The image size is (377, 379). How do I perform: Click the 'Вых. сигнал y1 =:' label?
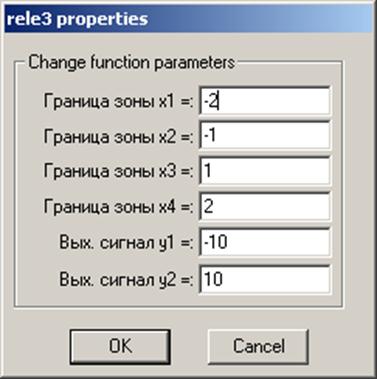click(126, 243)
